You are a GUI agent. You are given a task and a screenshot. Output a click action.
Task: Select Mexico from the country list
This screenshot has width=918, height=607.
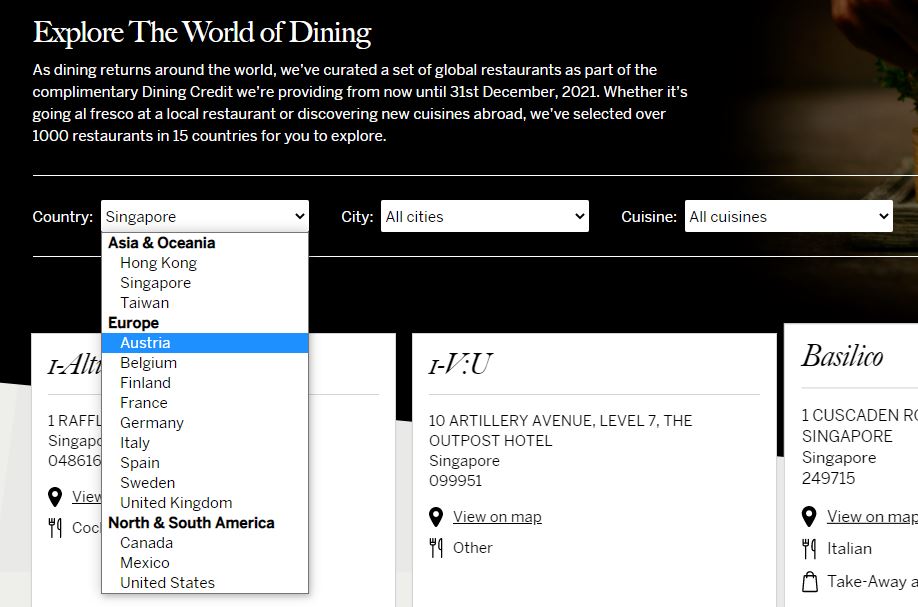pyautogui.click(x=205, y=563)
